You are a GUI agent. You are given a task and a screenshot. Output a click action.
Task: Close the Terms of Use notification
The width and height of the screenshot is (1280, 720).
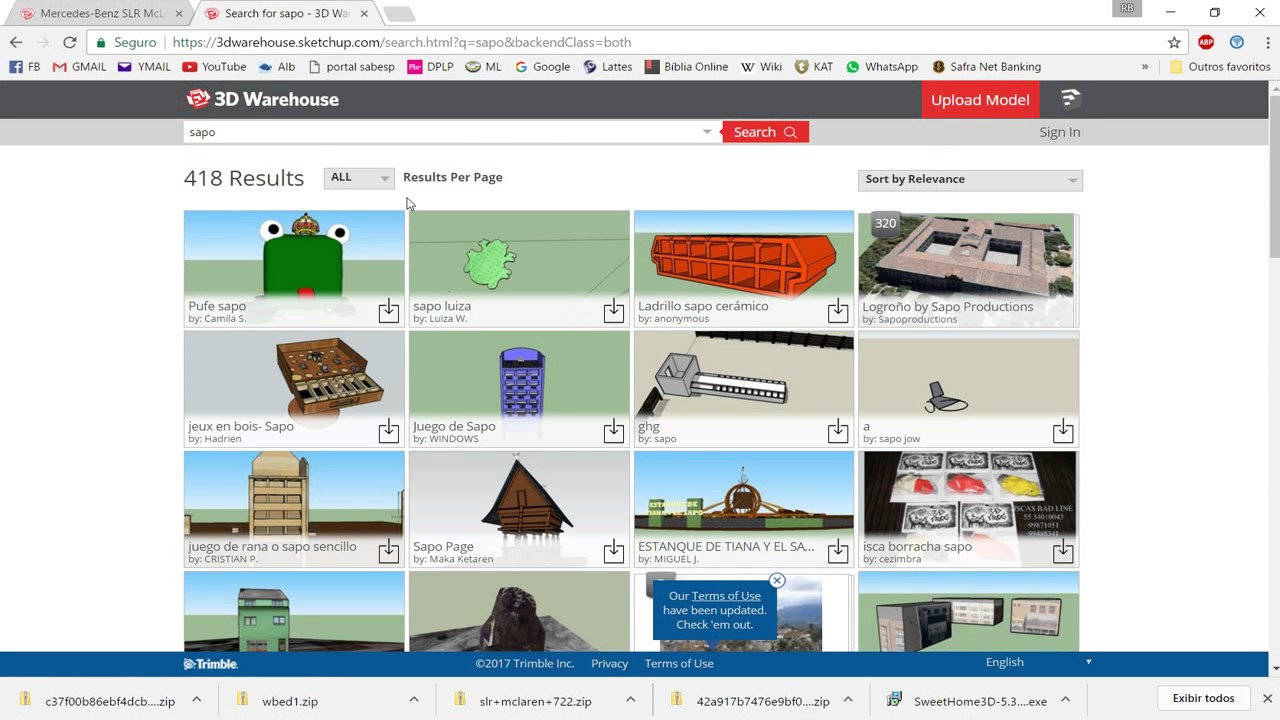click(777, 580)
